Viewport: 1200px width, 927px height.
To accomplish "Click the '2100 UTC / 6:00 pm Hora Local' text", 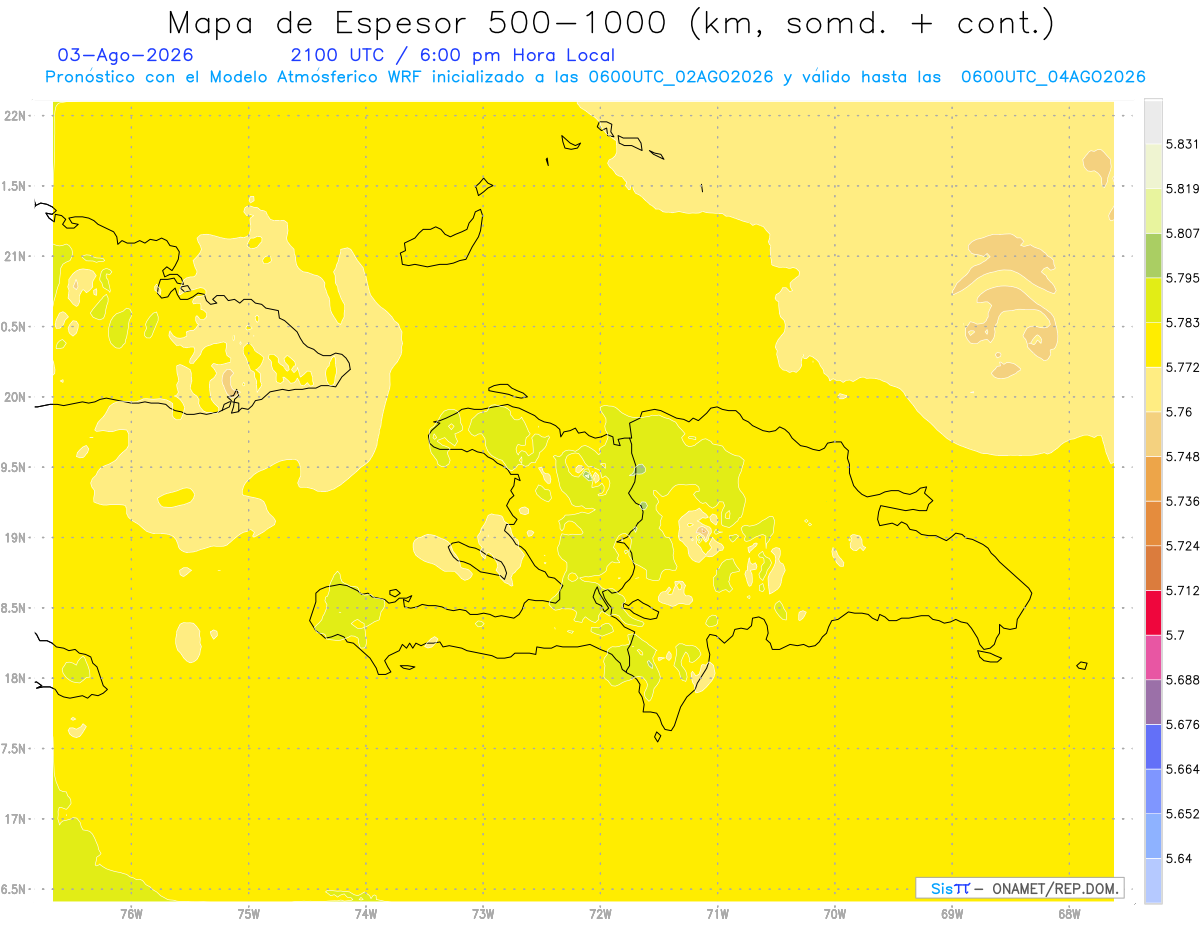I will click(453, 55).
